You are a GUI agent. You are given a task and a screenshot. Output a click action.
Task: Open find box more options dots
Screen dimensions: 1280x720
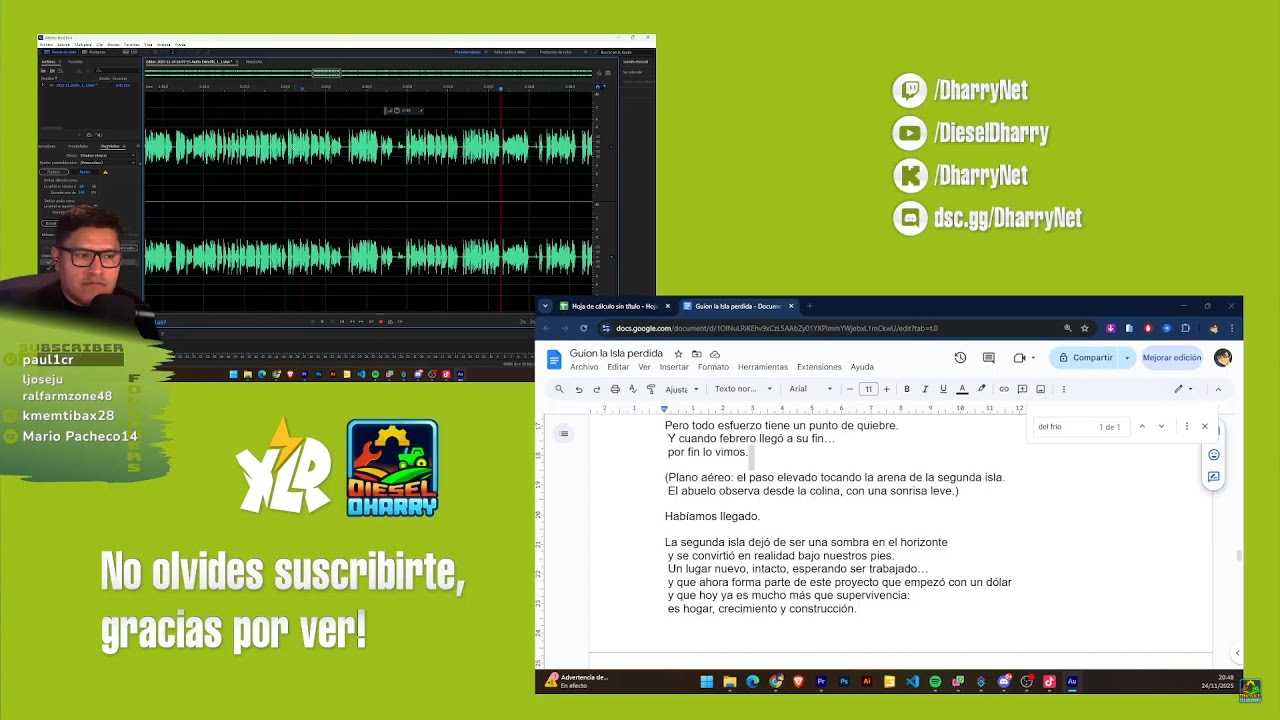click(x=1187, y=426)
